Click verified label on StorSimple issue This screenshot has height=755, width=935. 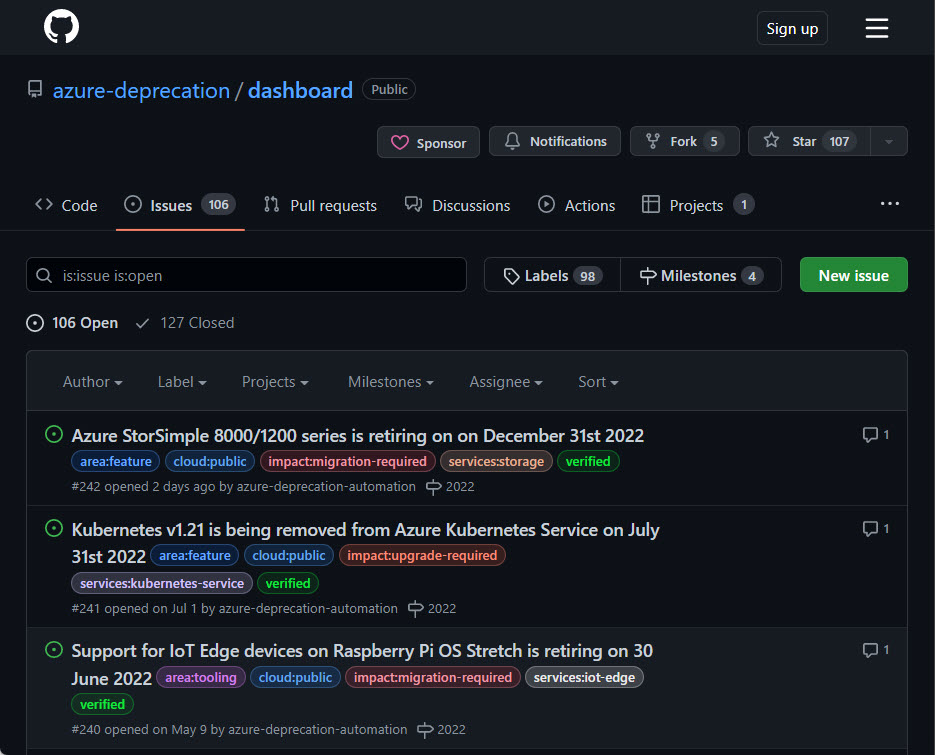click(x=588, y=462)
